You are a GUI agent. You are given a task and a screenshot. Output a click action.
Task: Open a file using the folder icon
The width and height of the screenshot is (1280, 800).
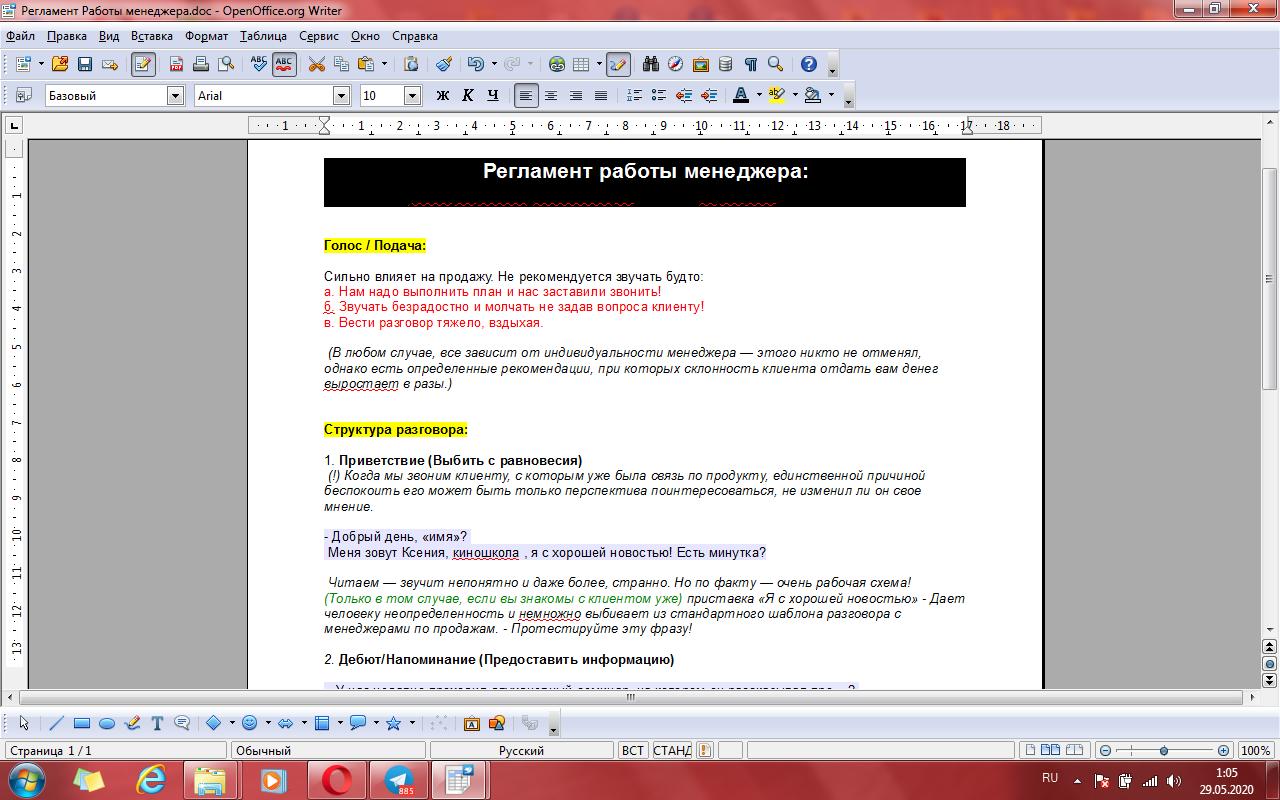click(60, 64)
